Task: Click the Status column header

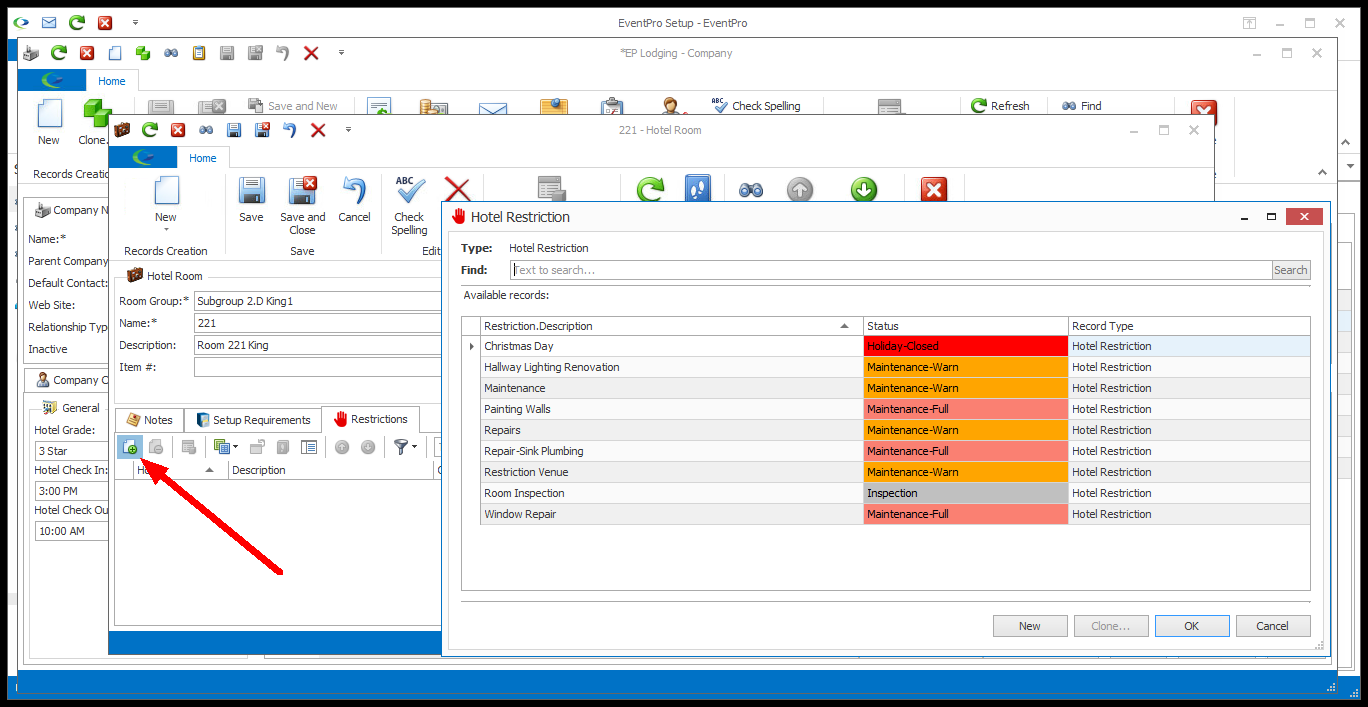Action: coord(966,326)
